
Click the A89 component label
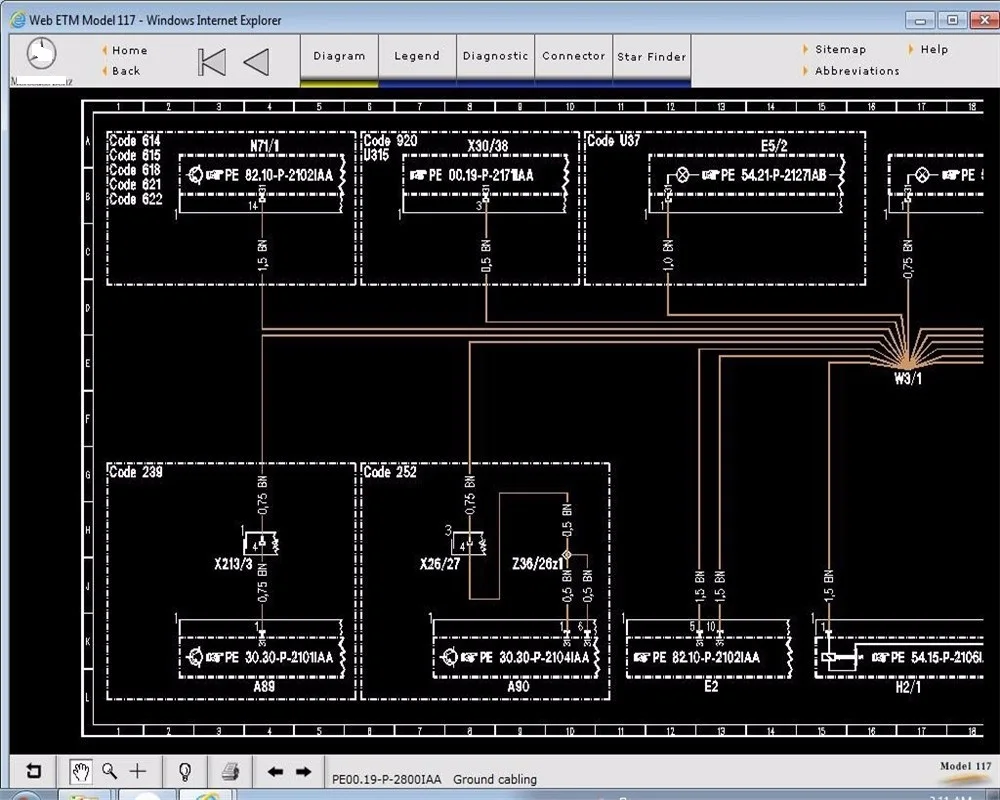tap(264, 686)
